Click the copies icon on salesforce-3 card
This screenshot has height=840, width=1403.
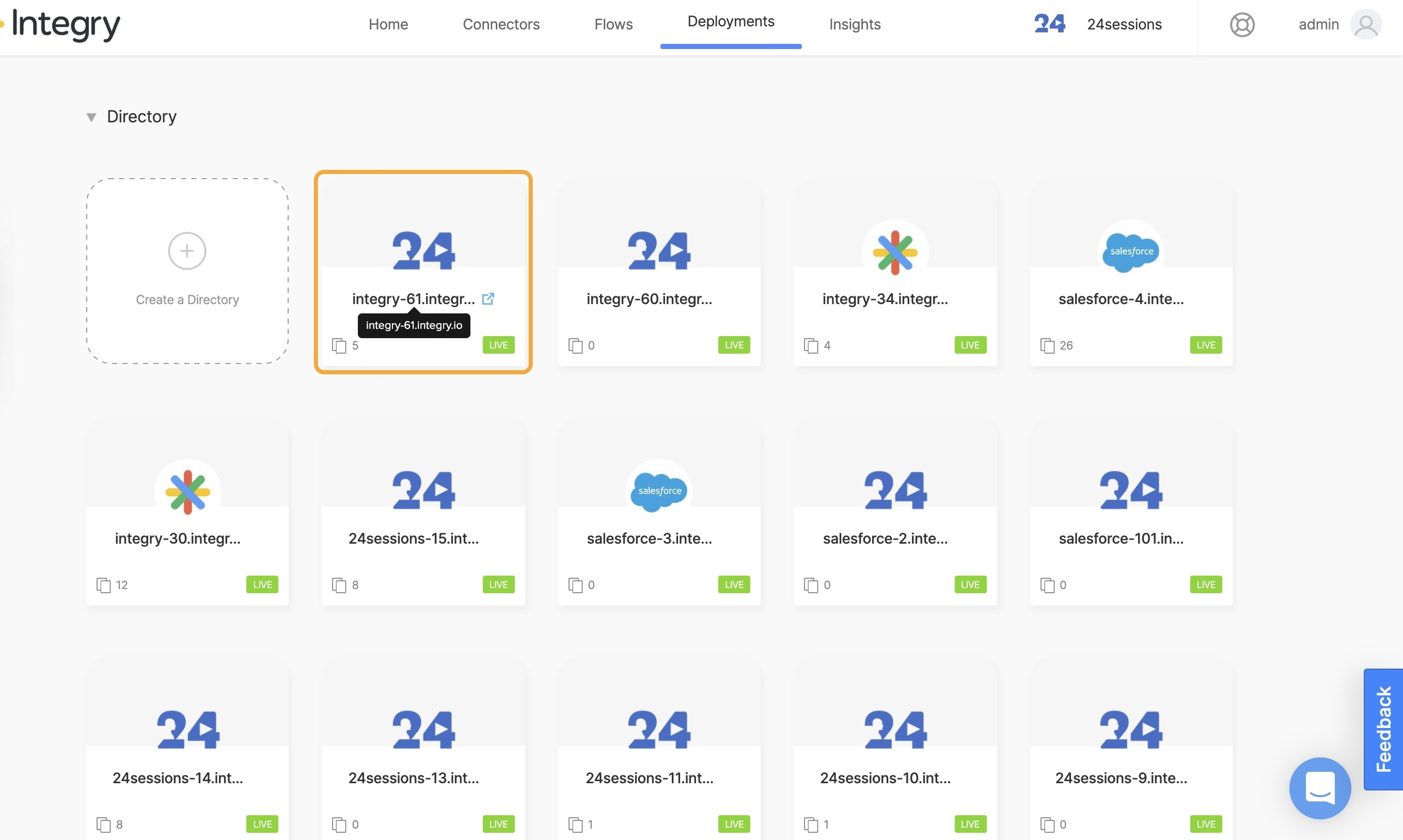(x=575, y=585)
